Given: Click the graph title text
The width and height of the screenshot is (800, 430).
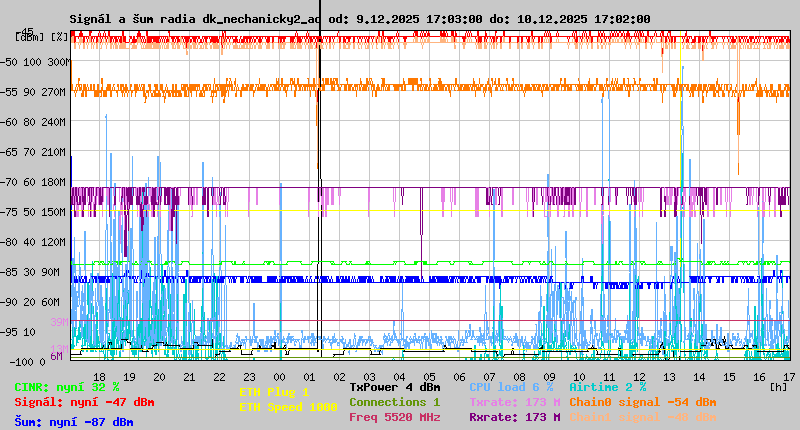Looking at the screenshot, I should click(360, 19).
